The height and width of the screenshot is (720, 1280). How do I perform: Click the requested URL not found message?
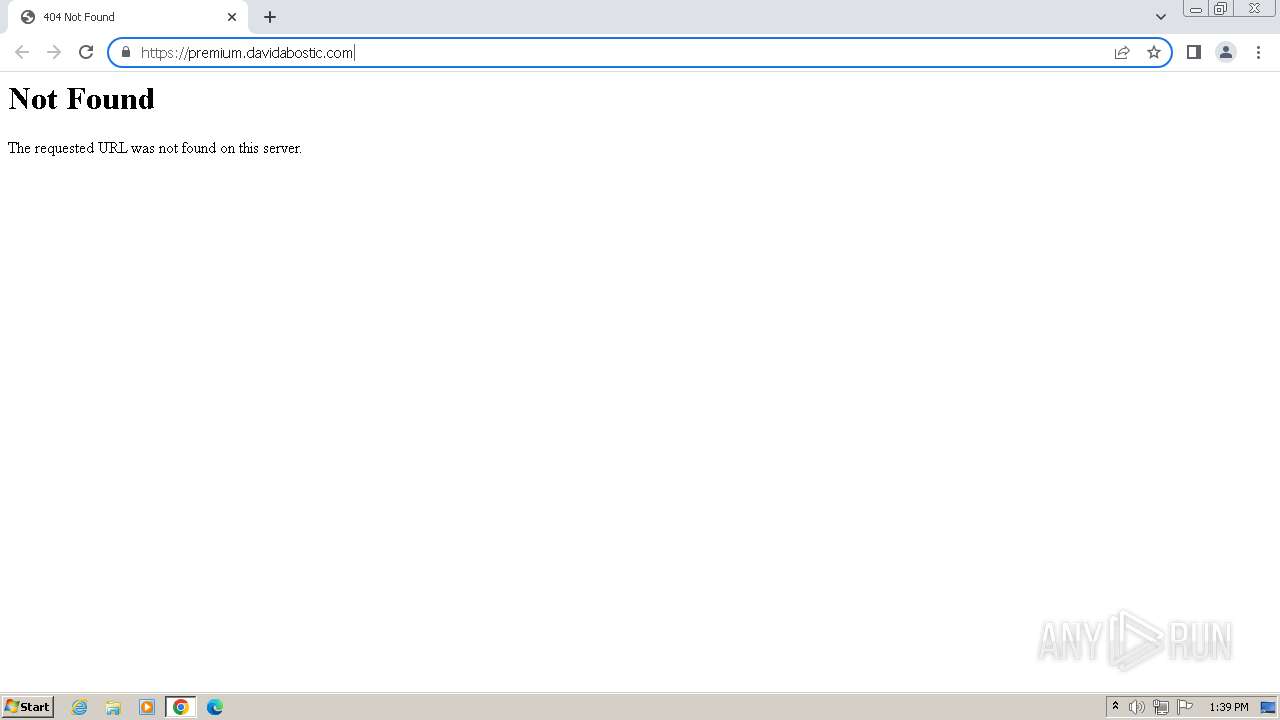[x=155, y=148]
